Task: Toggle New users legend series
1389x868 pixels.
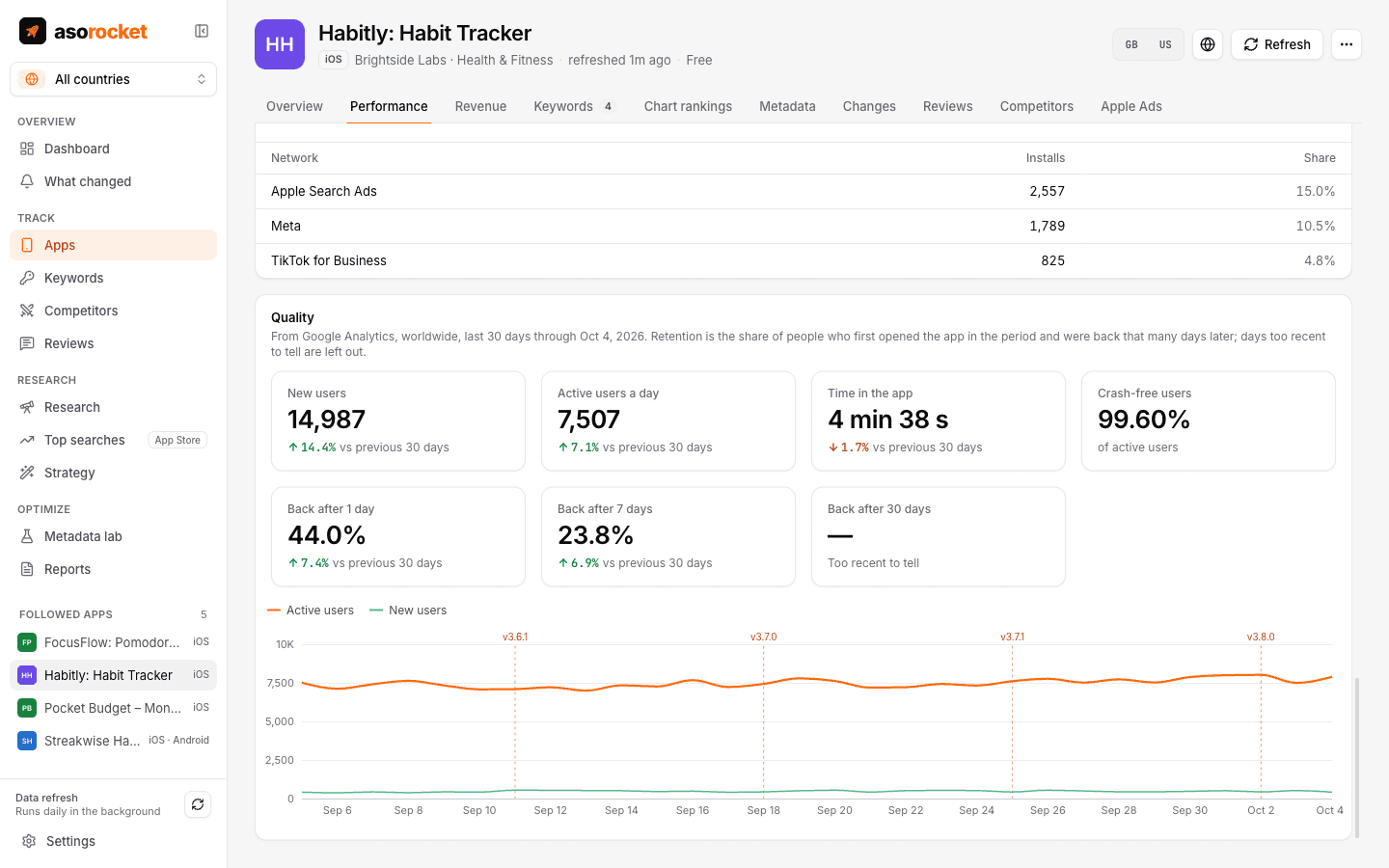Action: [x=408, y=610]
